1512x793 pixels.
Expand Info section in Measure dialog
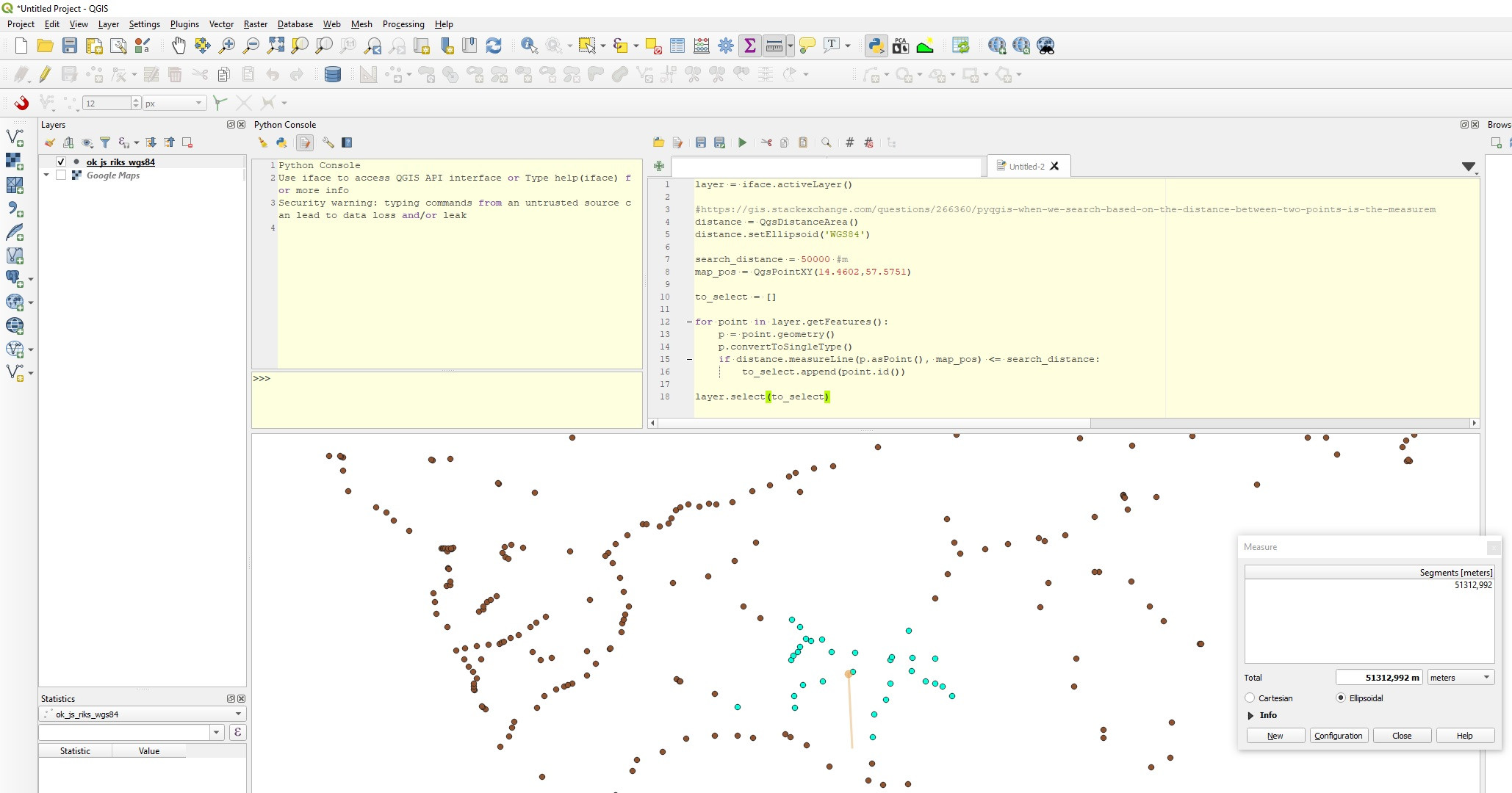pos(1250,715)
